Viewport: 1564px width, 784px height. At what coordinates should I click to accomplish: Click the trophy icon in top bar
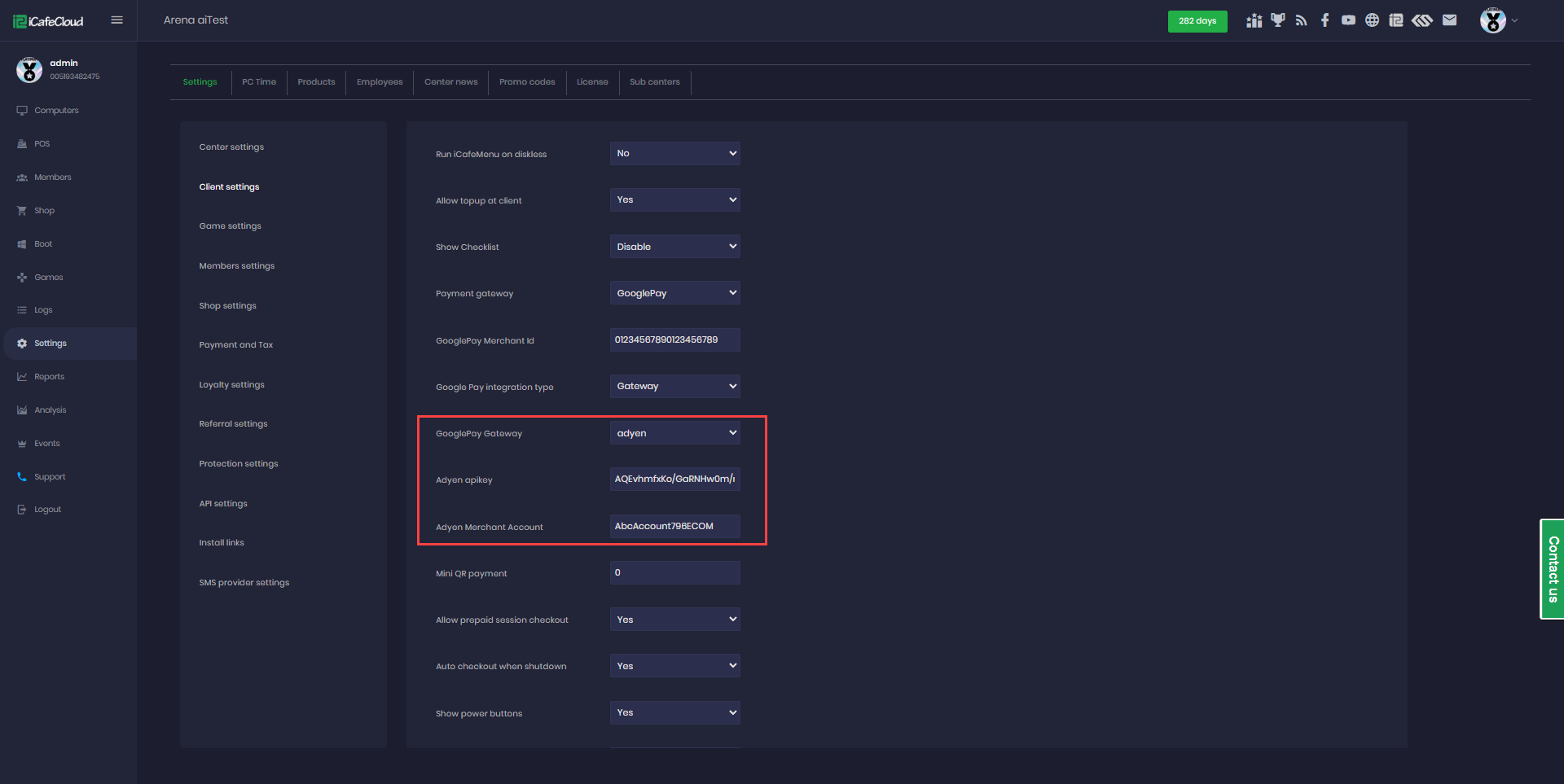point(1277,20)
